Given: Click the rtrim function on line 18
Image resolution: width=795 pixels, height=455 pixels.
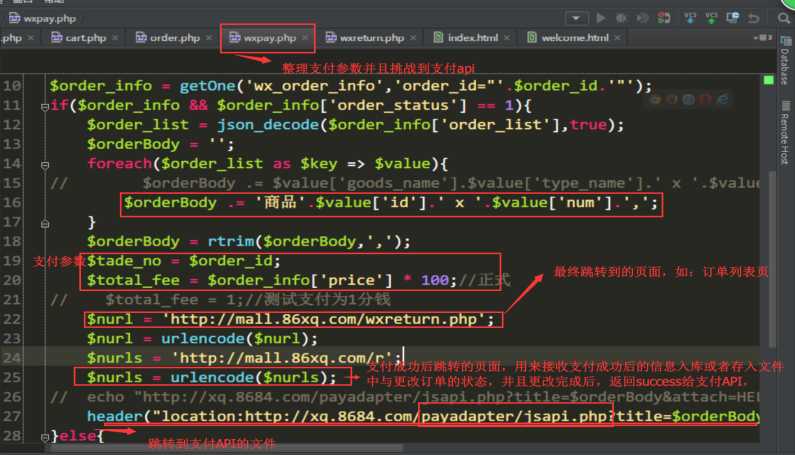Looking at the screenshot, I should tap(231, 241).
